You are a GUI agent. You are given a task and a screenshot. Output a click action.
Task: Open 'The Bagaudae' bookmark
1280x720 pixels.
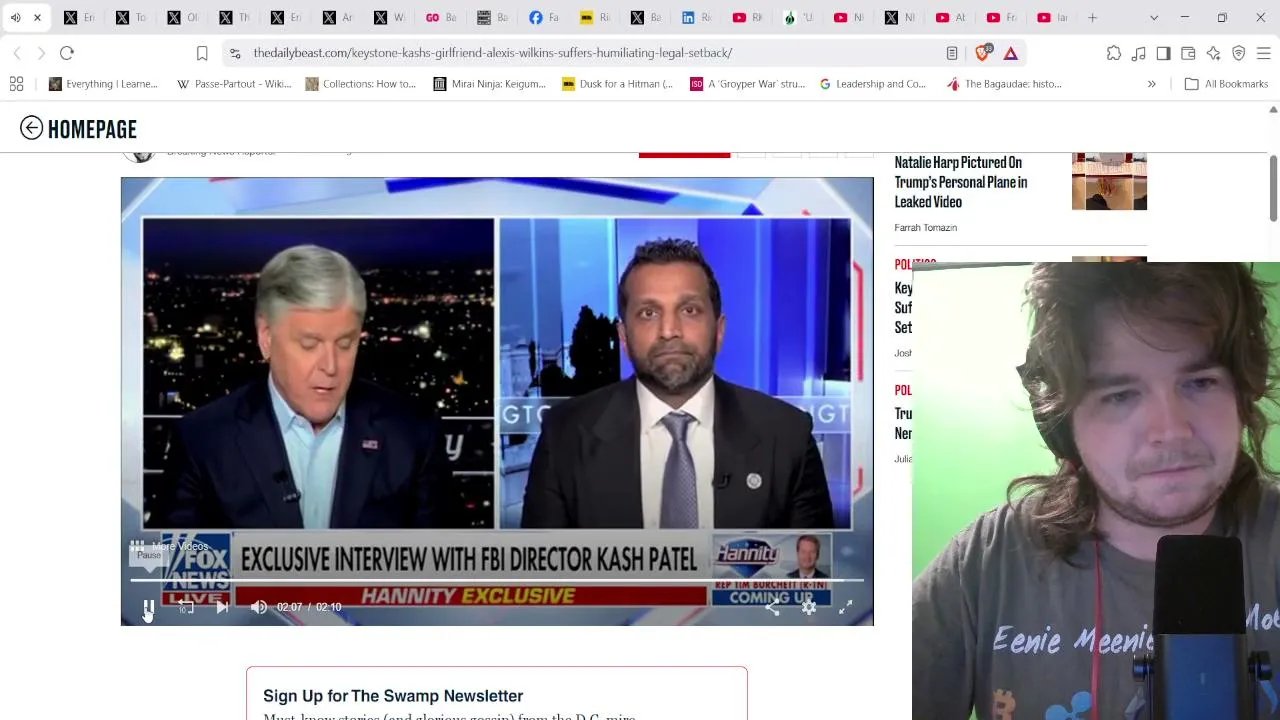pos(1003,84)
